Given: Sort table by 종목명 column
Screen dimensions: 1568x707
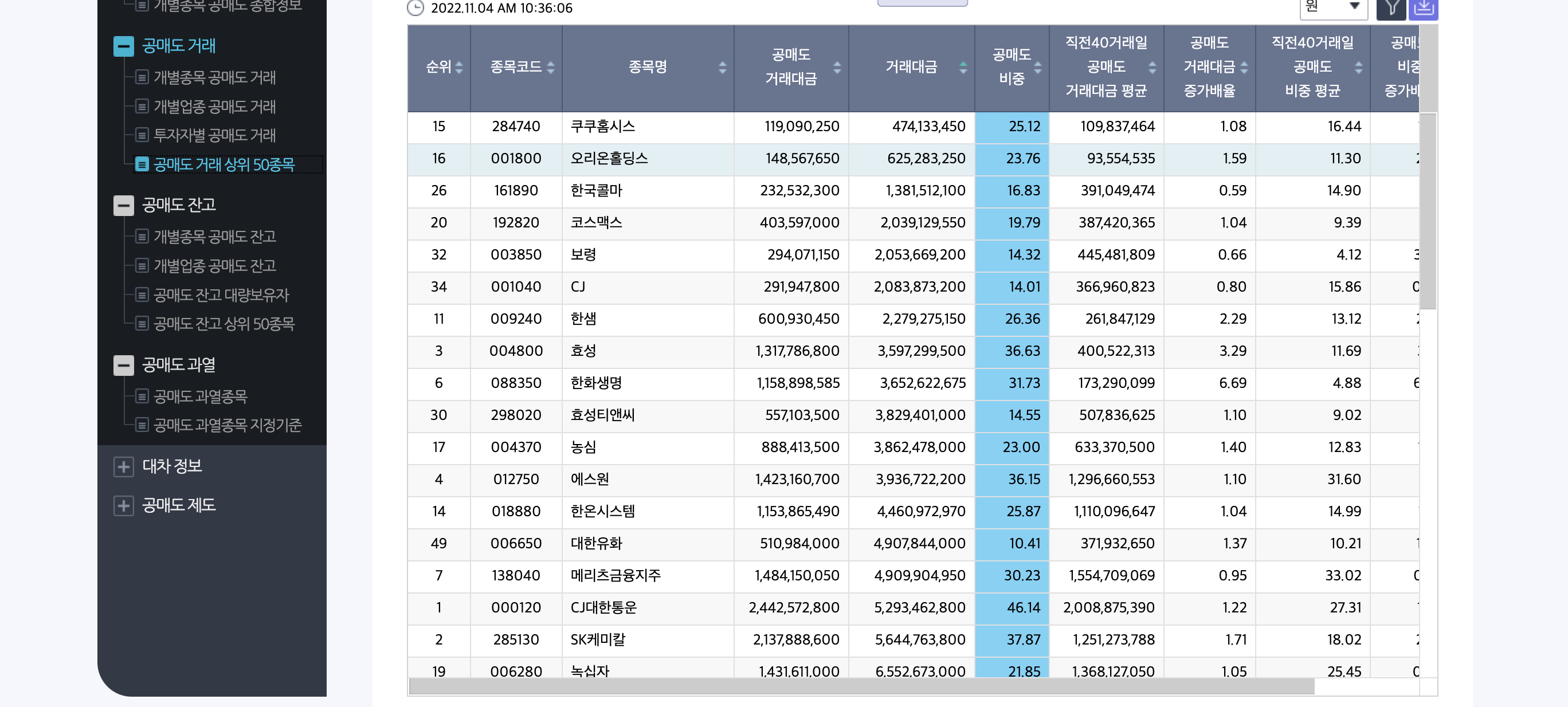Looking at the screenshot, I should point(722,67).
